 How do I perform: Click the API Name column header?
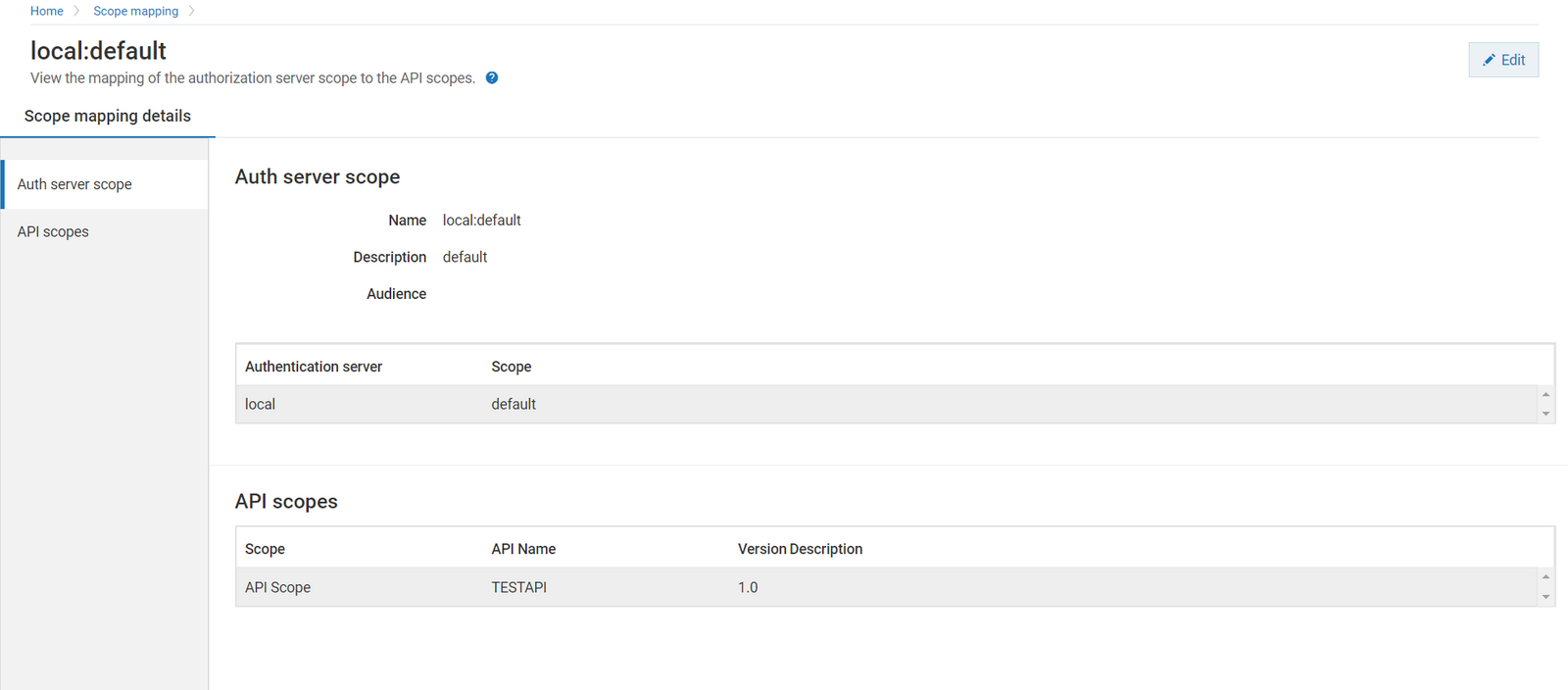pos(523,549)
